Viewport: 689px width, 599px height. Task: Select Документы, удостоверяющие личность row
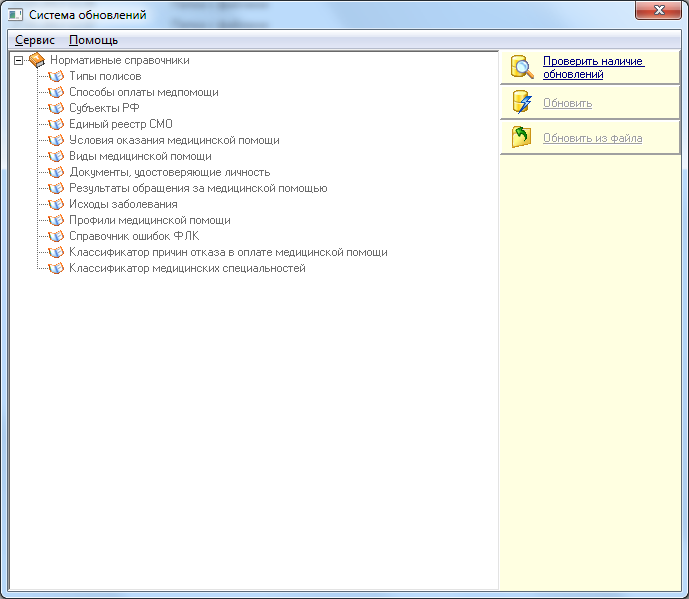click(170, 172)
